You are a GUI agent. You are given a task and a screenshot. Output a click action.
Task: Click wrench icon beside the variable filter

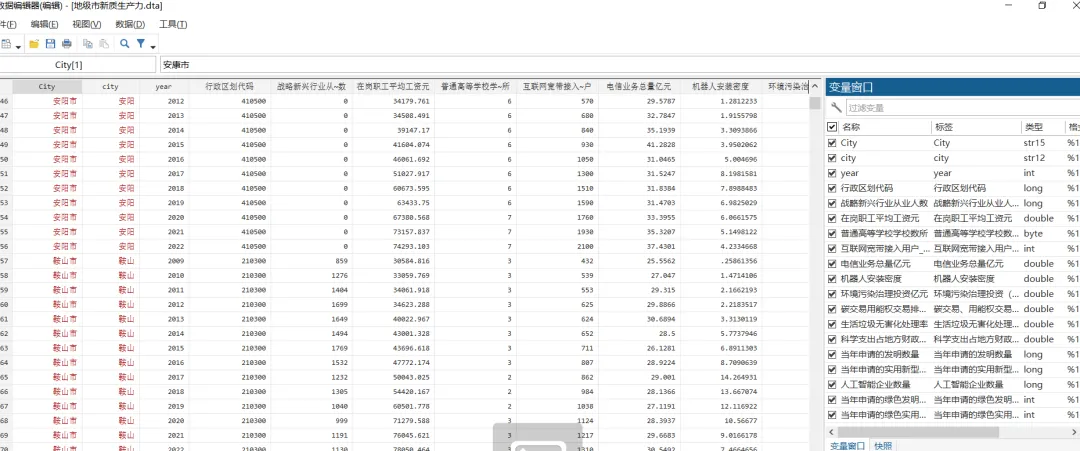836,107
